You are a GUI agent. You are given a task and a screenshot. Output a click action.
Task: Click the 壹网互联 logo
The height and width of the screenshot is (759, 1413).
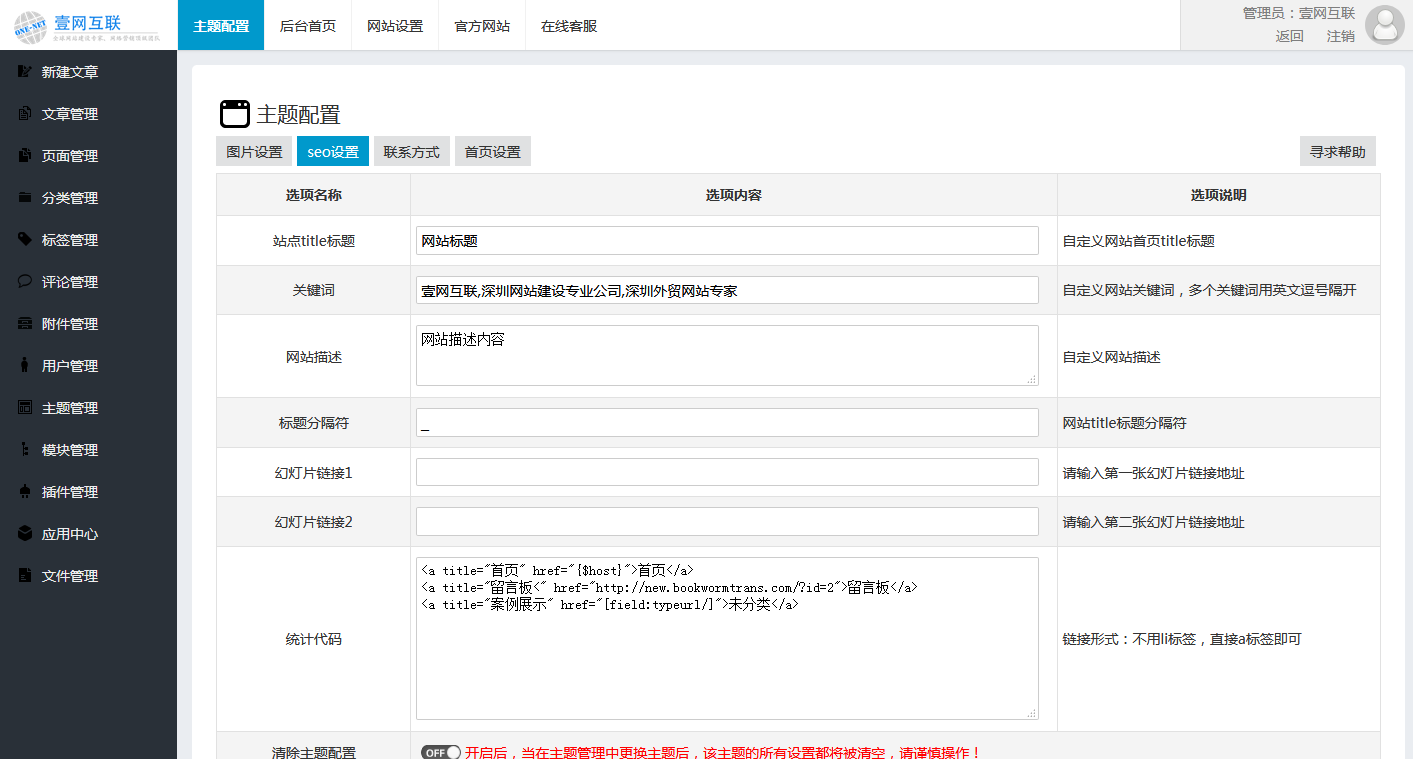tap(88, 25)
